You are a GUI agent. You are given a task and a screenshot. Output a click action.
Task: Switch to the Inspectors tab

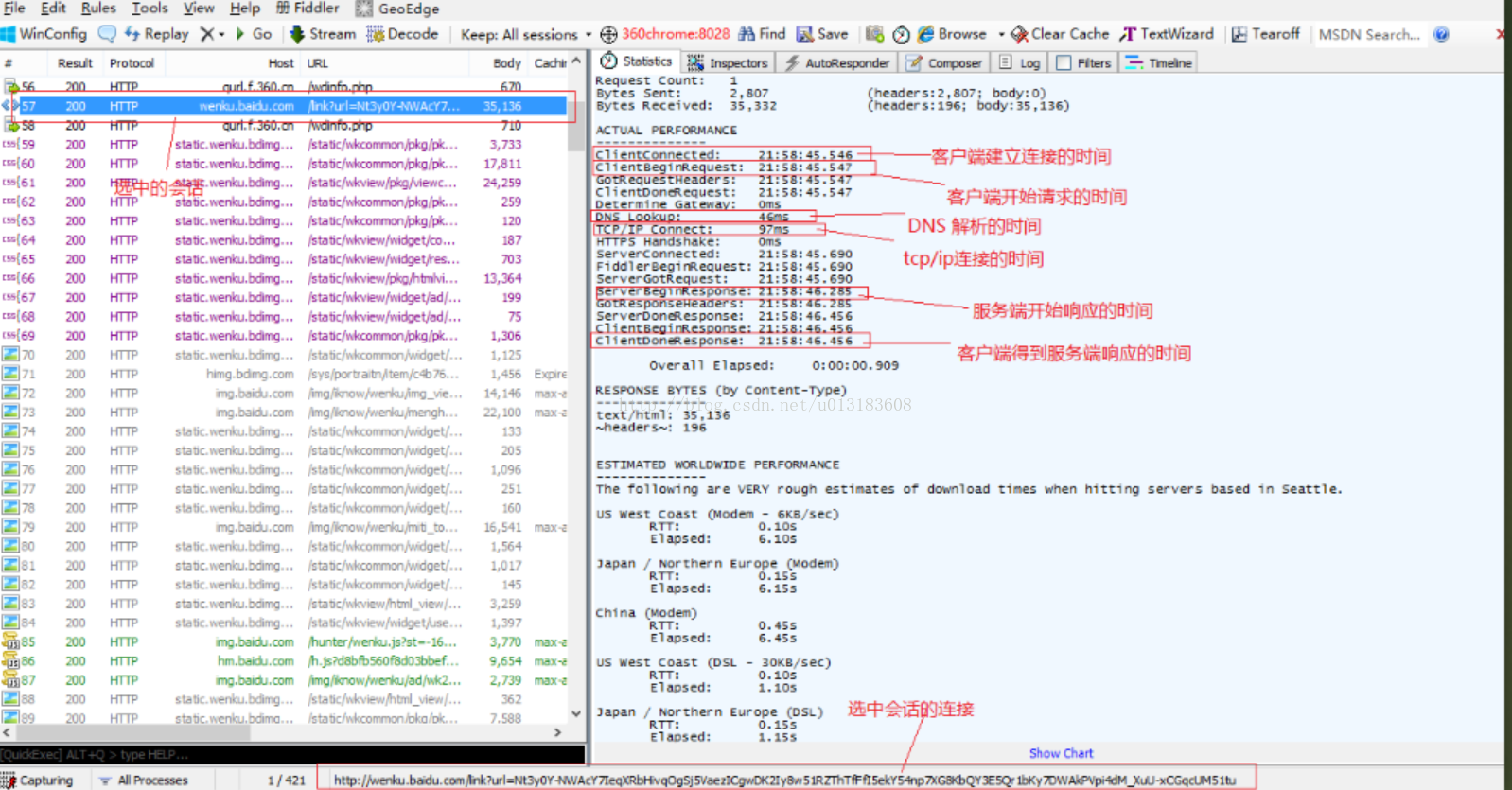pos(728,62)
